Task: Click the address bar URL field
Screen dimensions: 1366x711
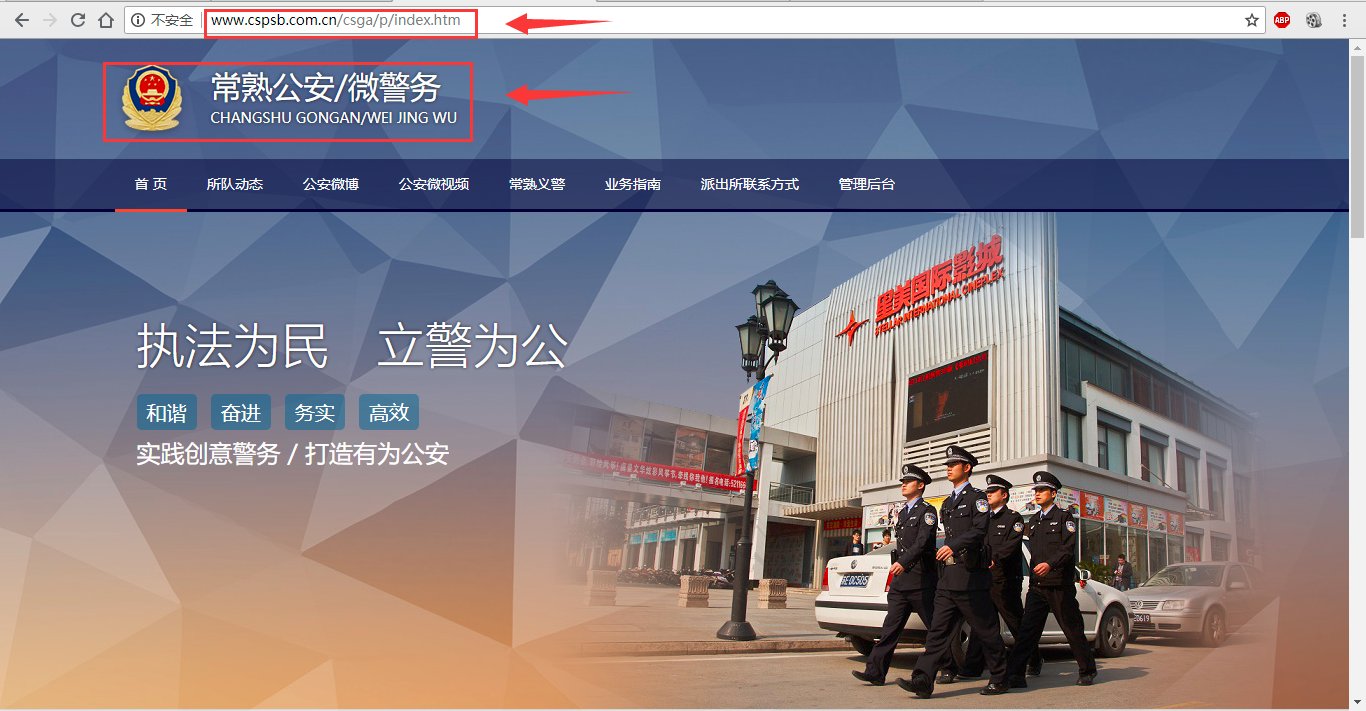Action: click(x=340, y=19)
